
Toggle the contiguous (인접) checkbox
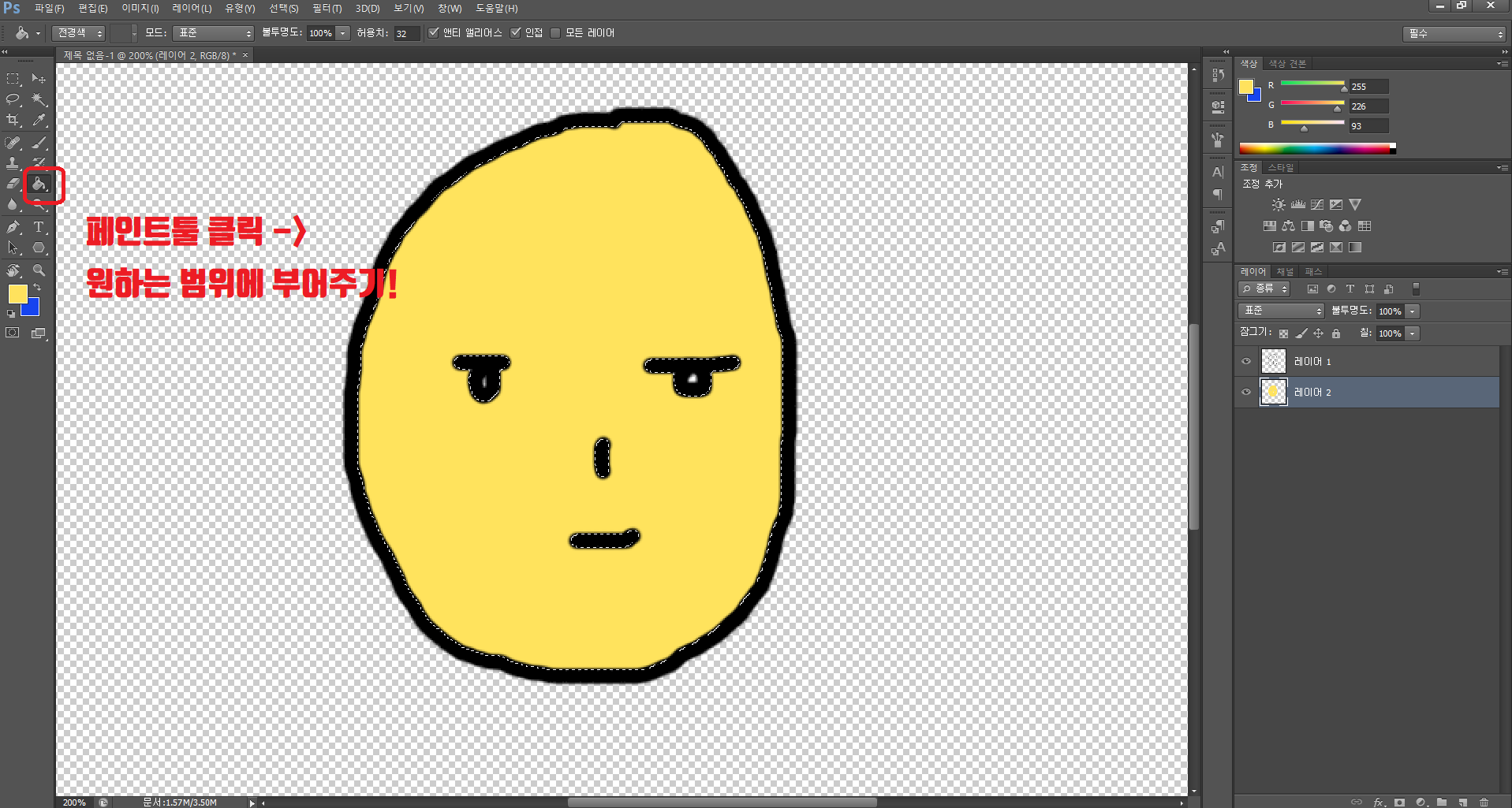[x=516, y=32]
